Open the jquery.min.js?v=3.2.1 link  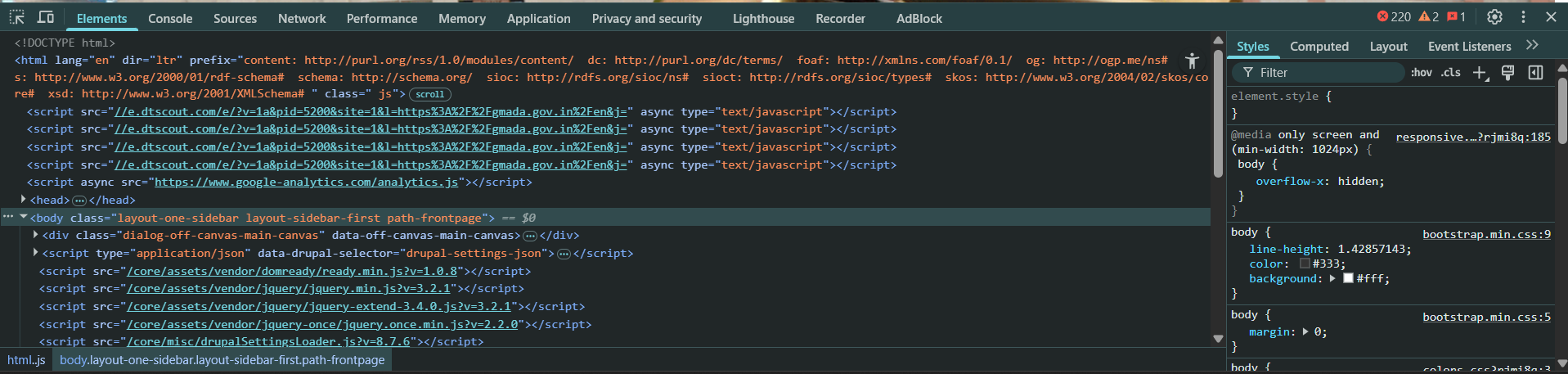pyautogui.click(x=289, y=288)
